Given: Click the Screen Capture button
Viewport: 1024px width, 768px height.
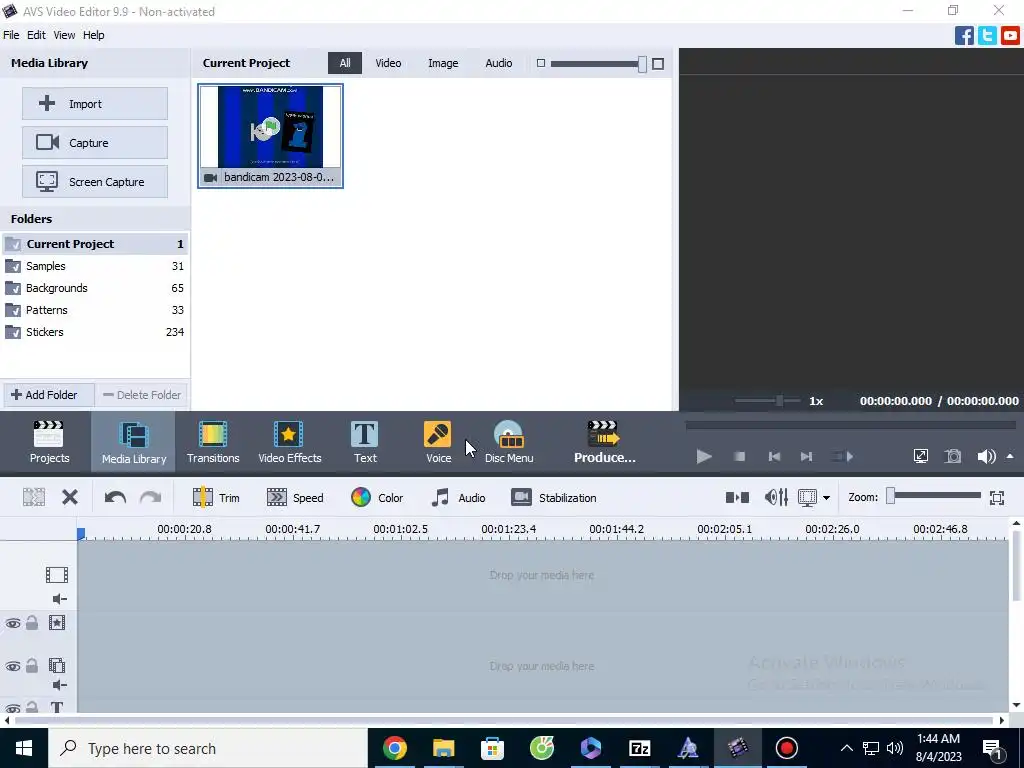Looking at the screenshot, I should click(95, 182).
